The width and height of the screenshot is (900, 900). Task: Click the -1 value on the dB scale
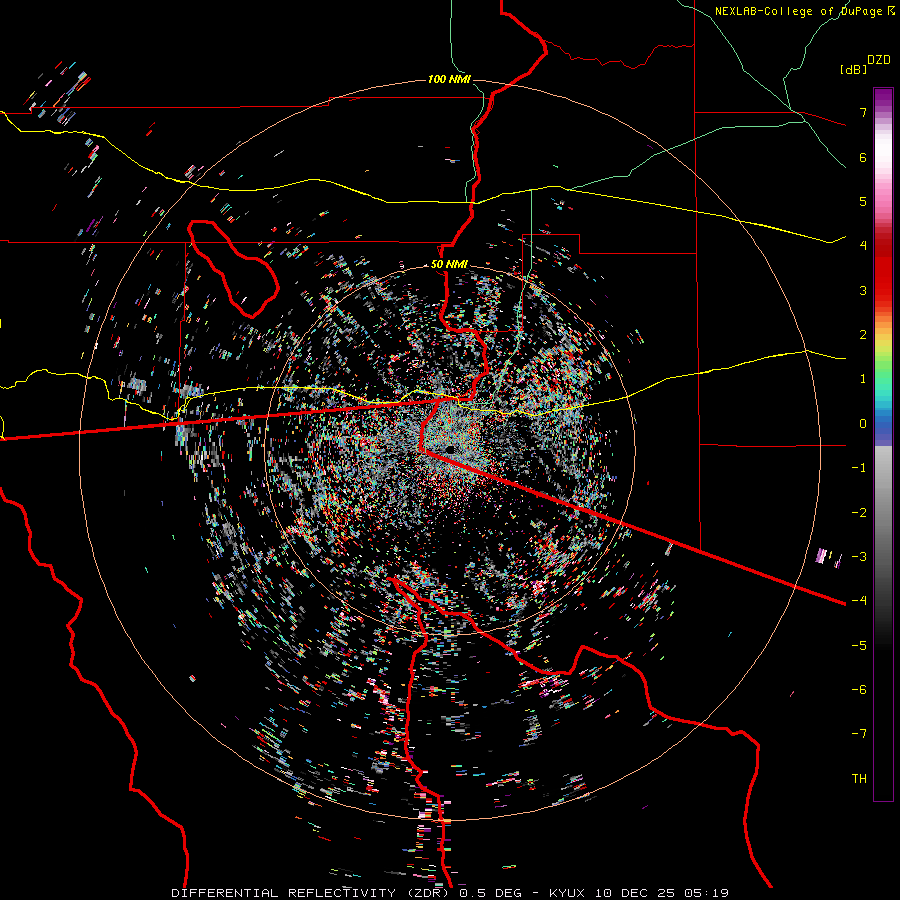[859, 468]
